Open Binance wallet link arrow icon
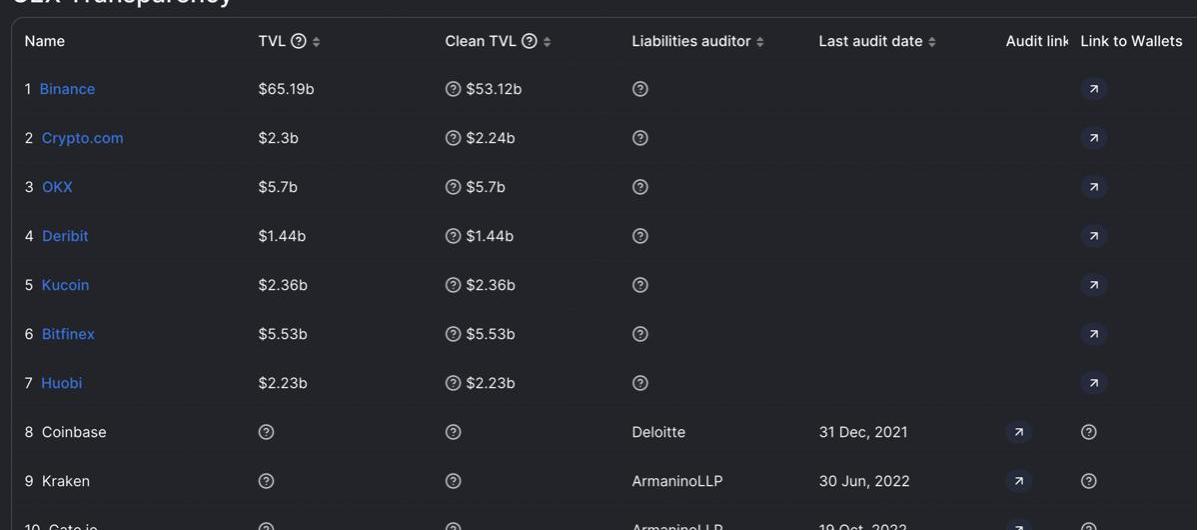Image resolution: width=1198 pixels, height=530 pixels. [1093, 89]
